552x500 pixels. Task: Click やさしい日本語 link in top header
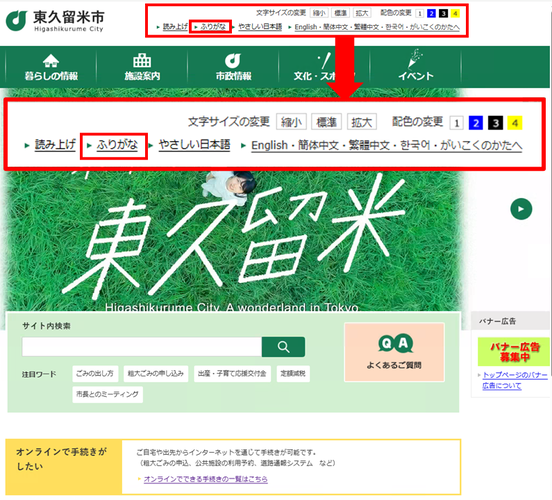click(x=260, y=27)
